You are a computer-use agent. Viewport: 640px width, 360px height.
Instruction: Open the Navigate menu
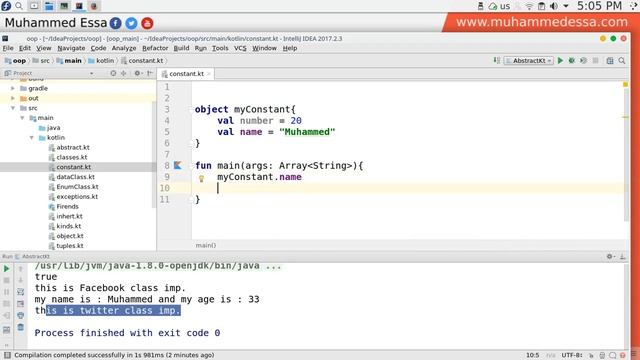(71, 48)
